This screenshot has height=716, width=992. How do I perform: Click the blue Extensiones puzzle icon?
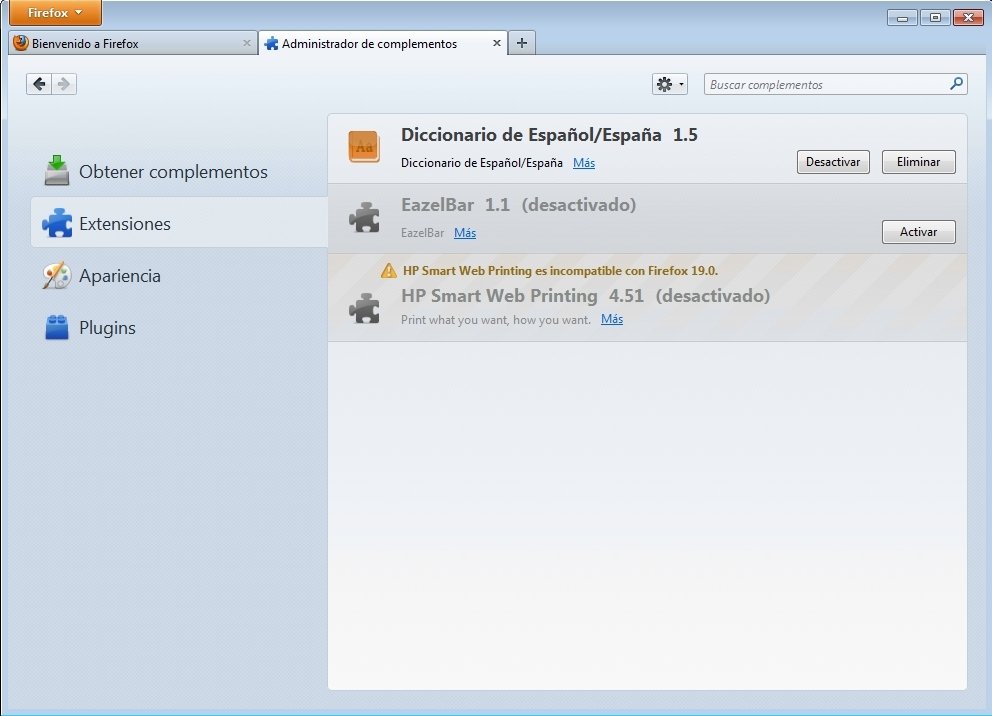[x=57, y=223]
